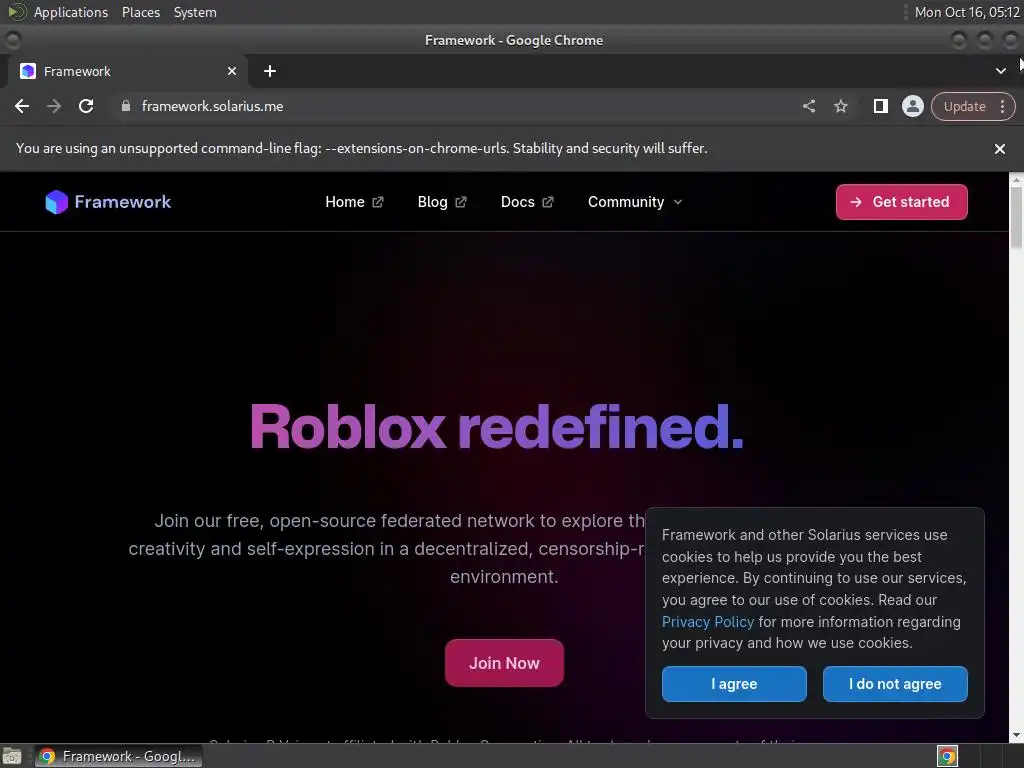1024x768 pixels.
Task: Open the Chrome side panel icon
Action: pyautogui.click(x=880, y=106)
